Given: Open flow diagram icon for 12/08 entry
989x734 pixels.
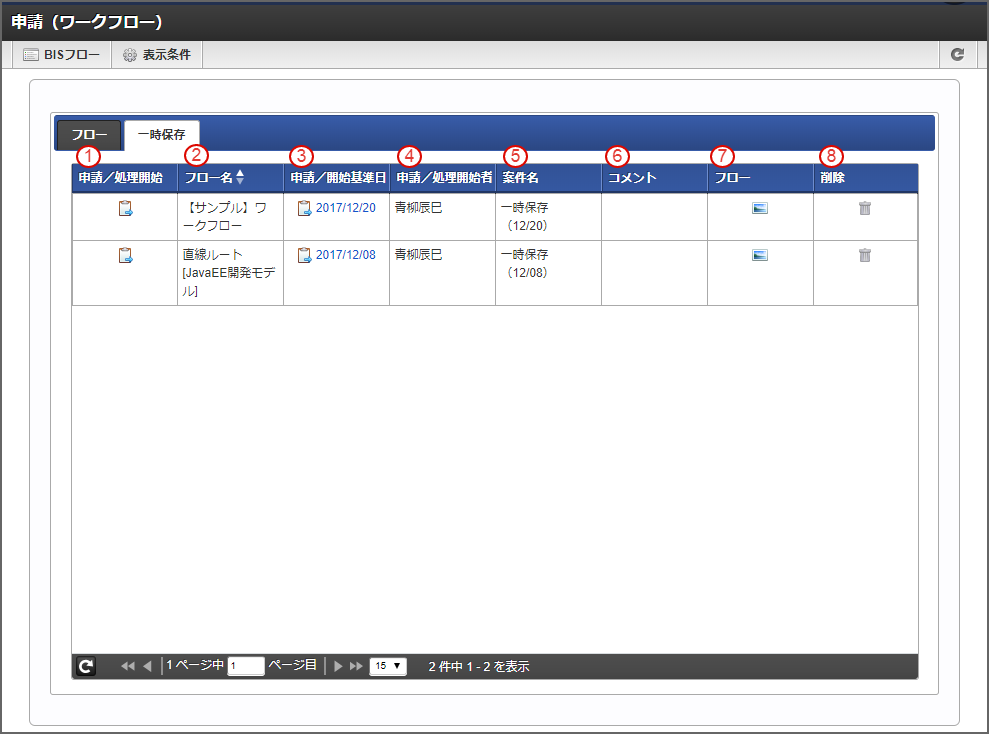Looking at the screenshot, I should [x=760, y=255].
